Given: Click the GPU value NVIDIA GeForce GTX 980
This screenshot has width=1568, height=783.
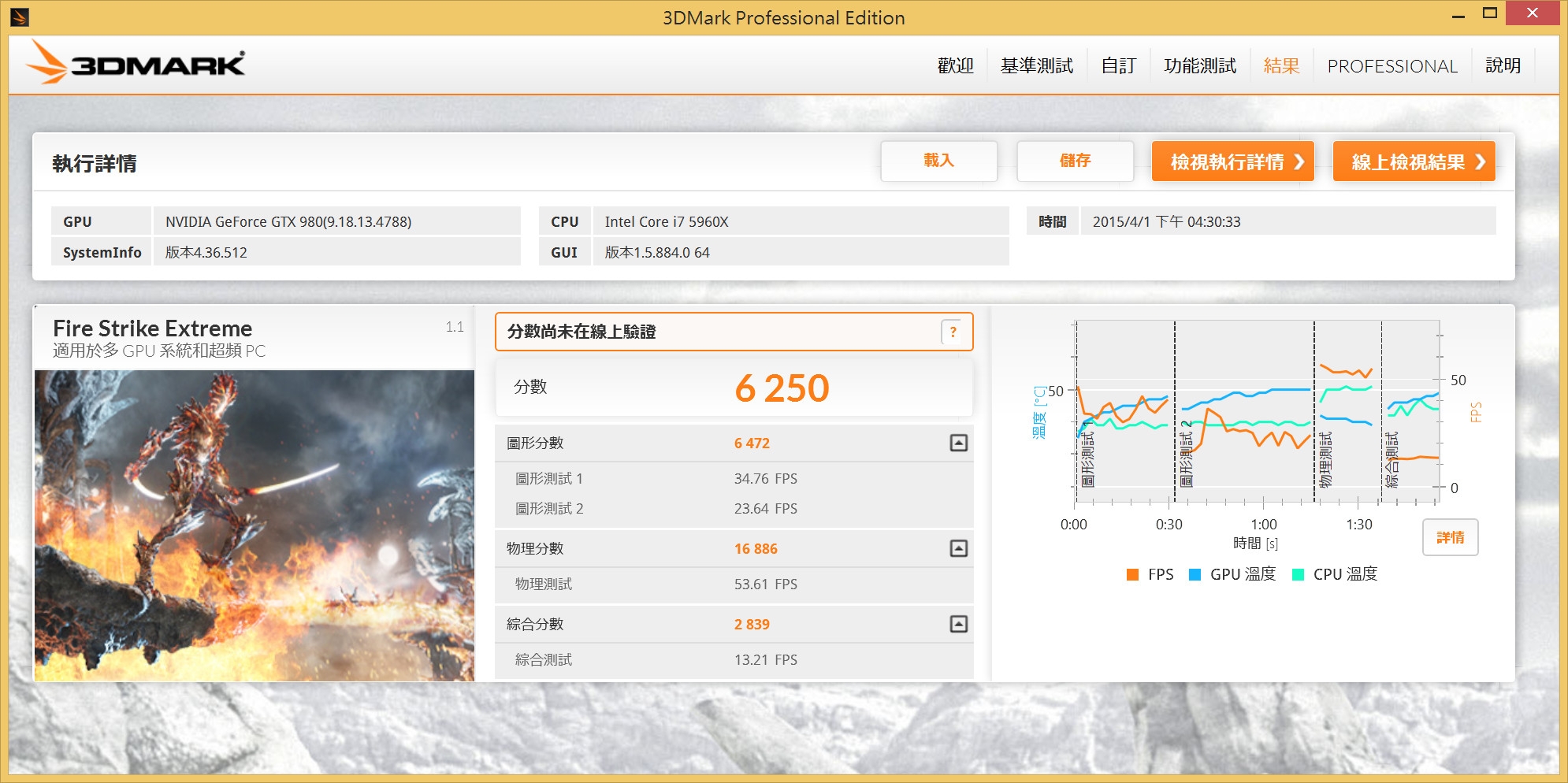Looking at the screenshot, I should click(288, 221).
